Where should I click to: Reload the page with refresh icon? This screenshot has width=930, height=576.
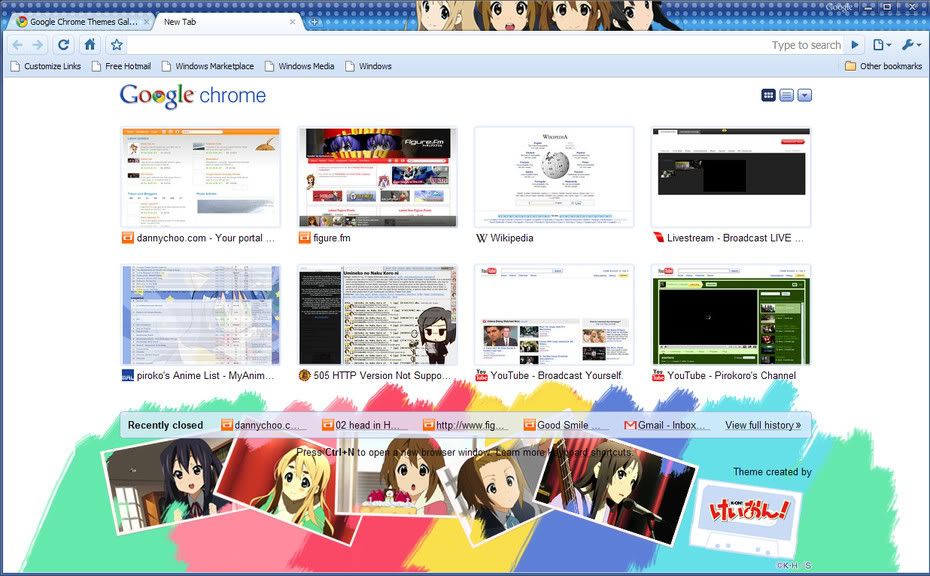tap(63, 44)
